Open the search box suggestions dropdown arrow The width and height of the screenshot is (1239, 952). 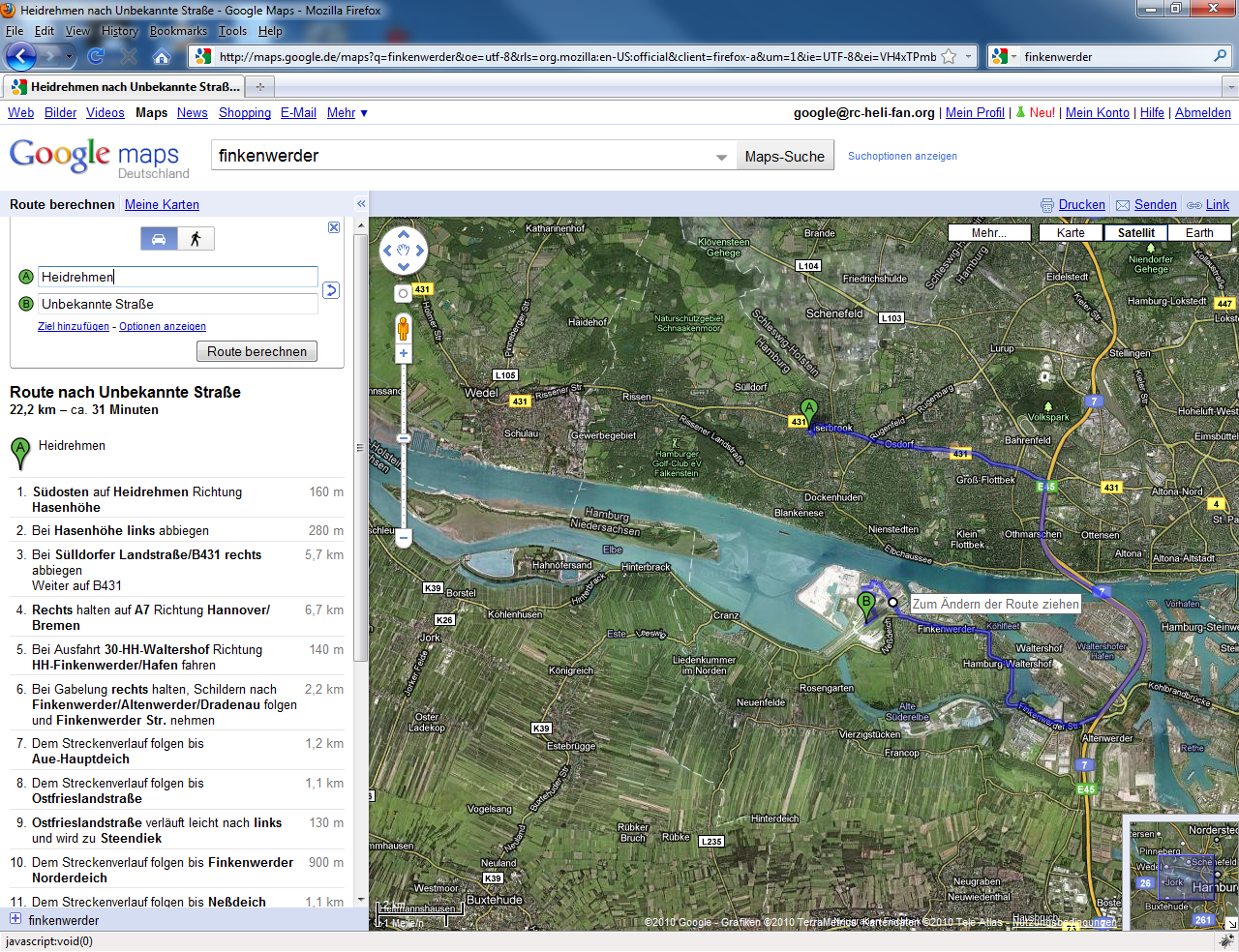pyautogui.click(x=721, y=157)
